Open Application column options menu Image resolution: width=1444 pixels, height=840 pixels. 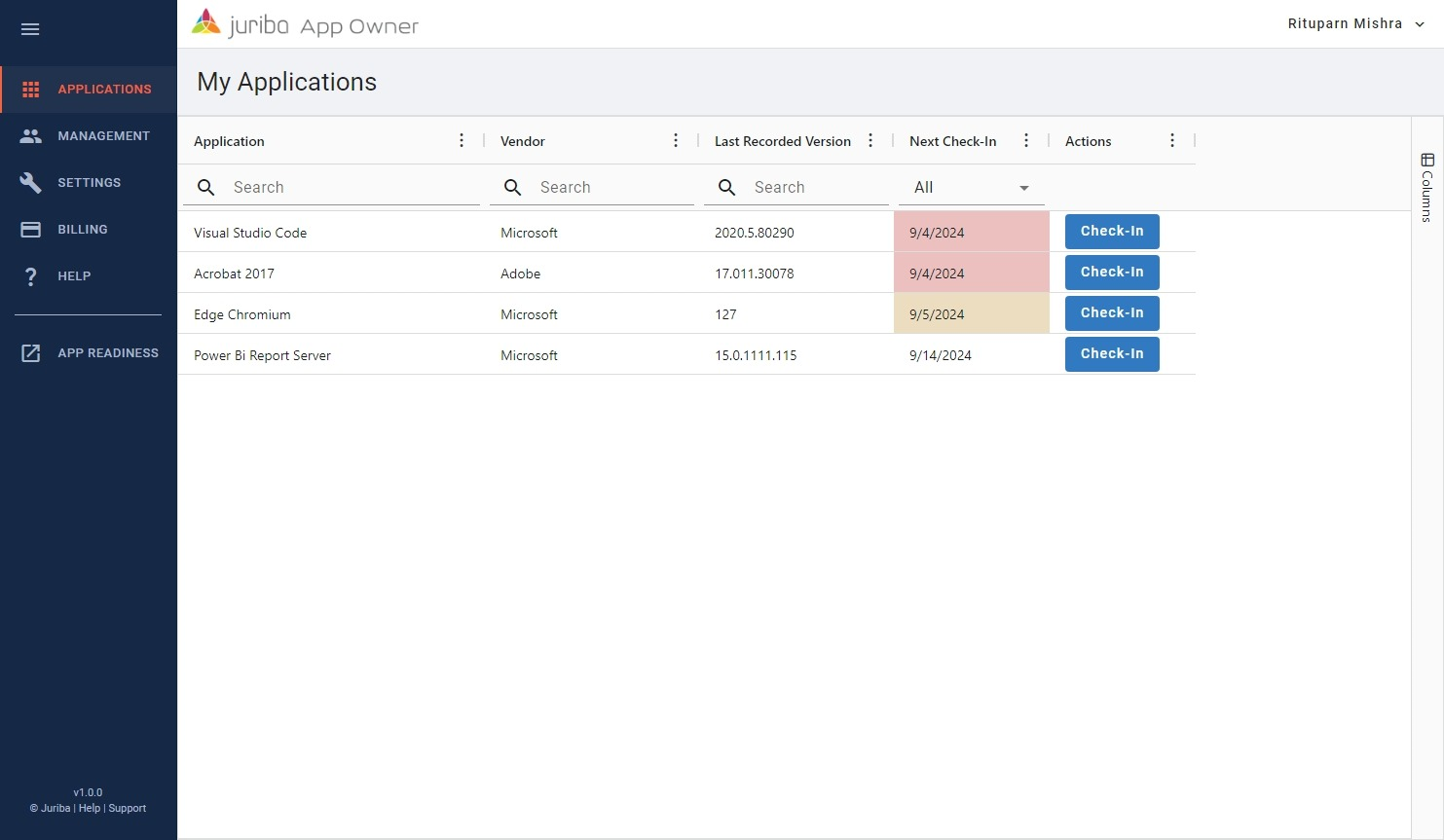[462, 141]
